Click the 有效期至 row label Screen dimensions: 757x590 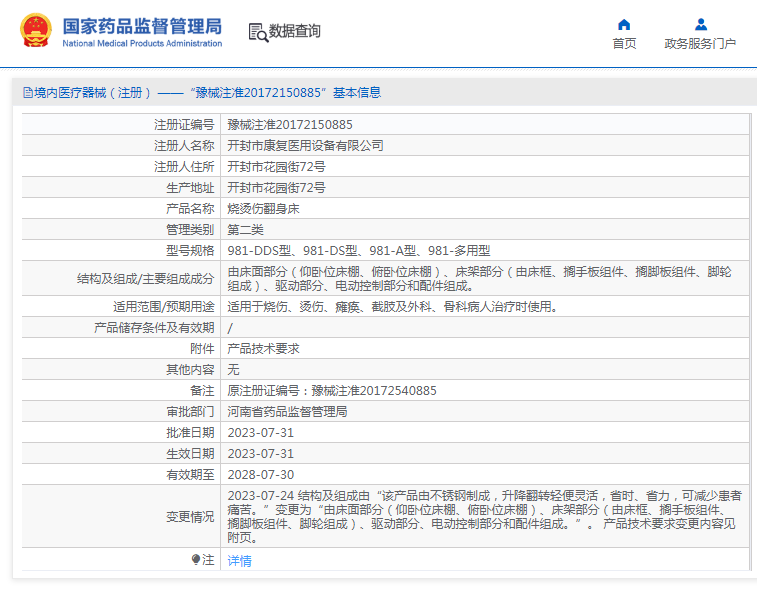click(x=190, y=475)
